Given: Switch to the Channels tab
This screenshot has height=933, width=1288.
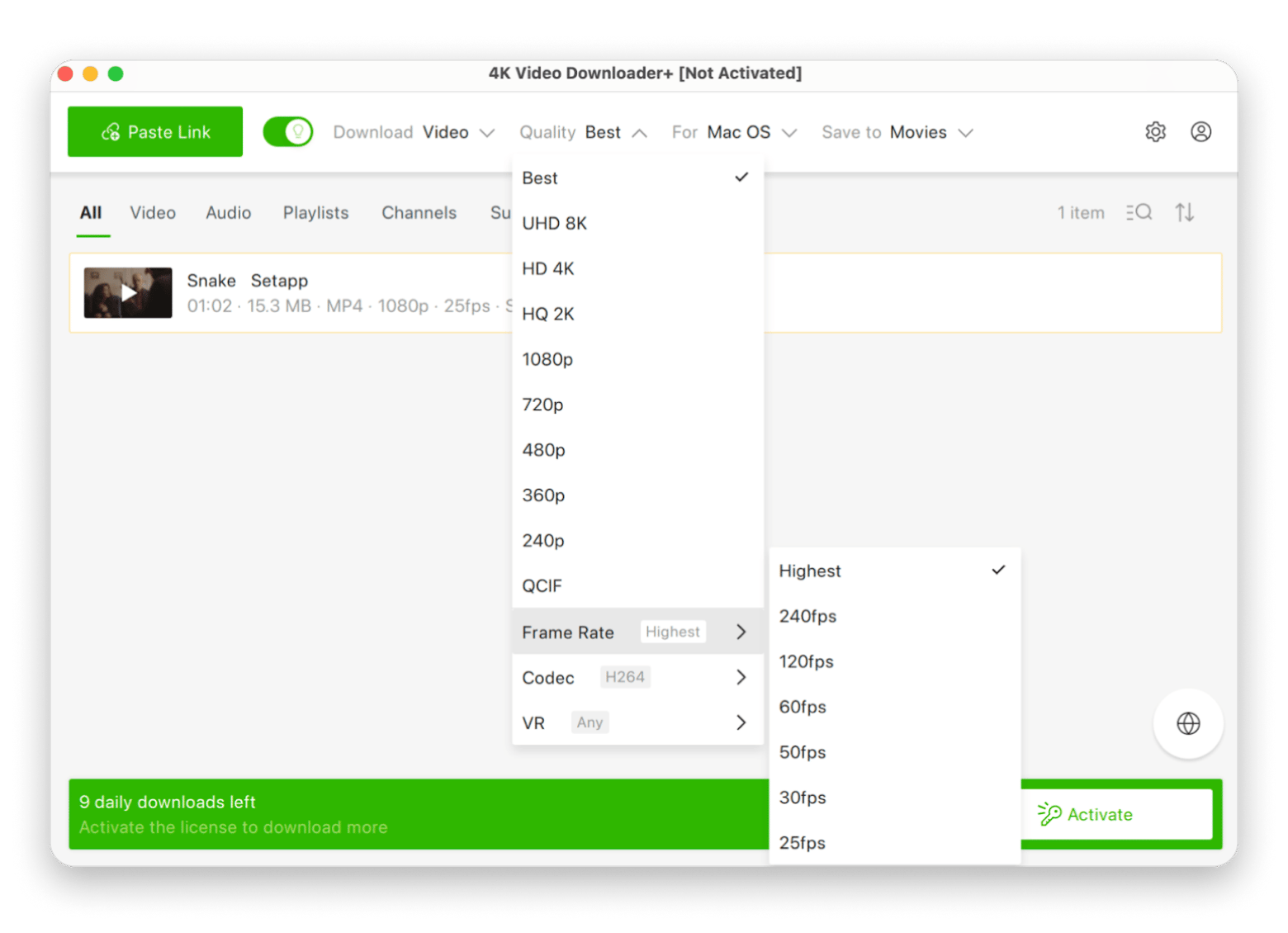Looking at the screenshot, I should tap(419, 213).
